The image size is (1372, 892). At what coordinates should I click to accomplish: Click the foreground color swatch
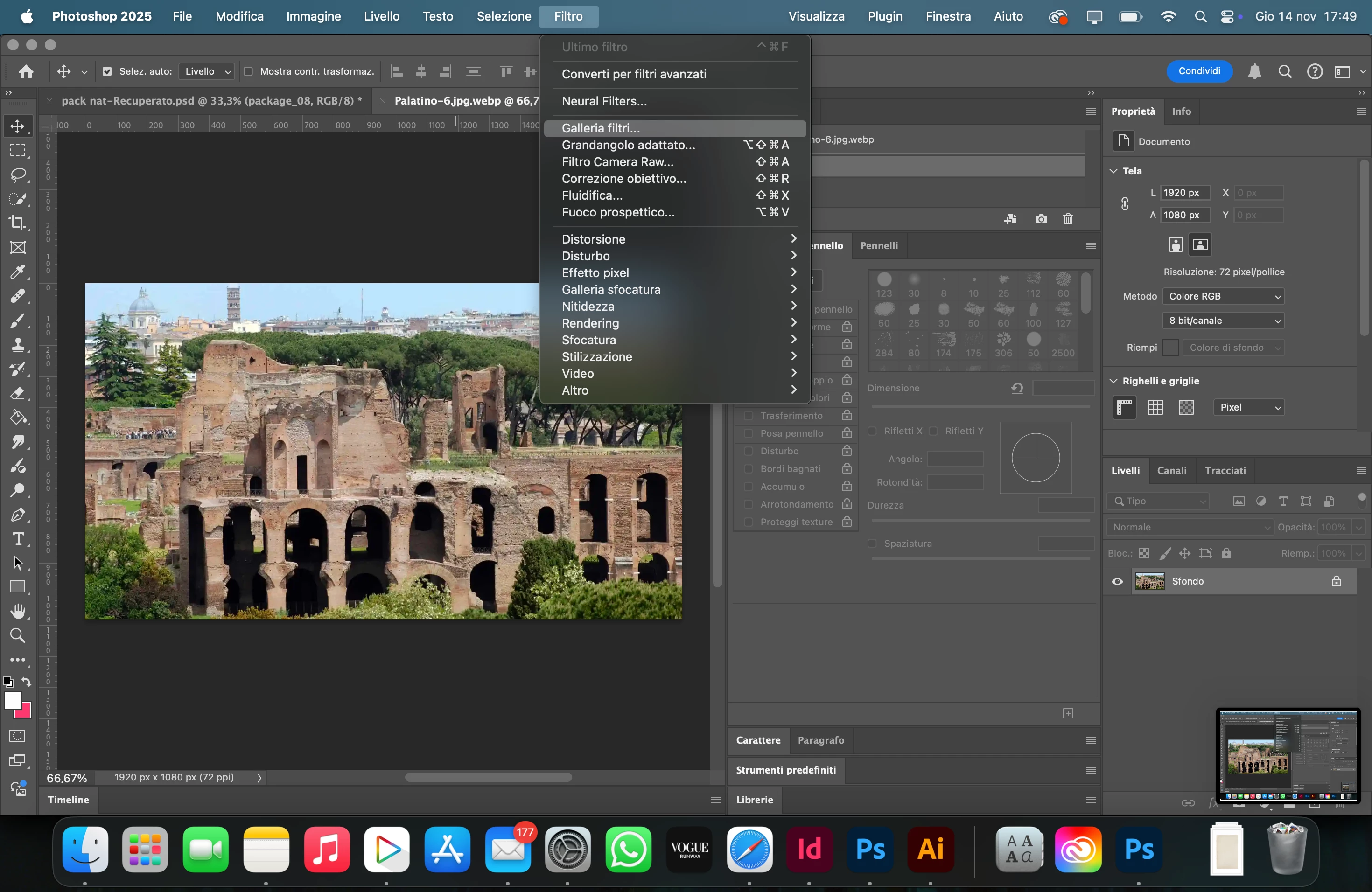click(x=12, y=701)
